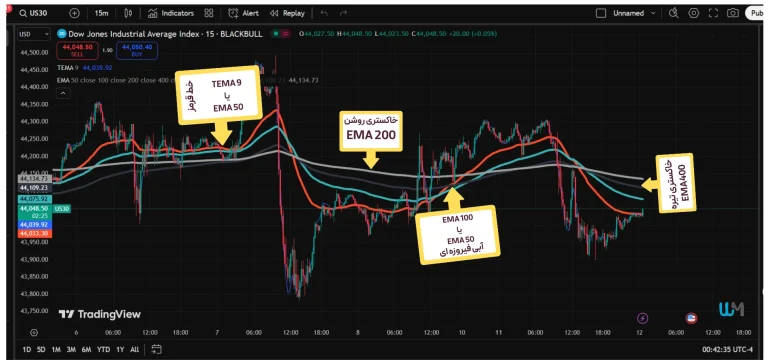768x360 pixels.
Task: Select the 5D date range
Action: click(41, 349)
